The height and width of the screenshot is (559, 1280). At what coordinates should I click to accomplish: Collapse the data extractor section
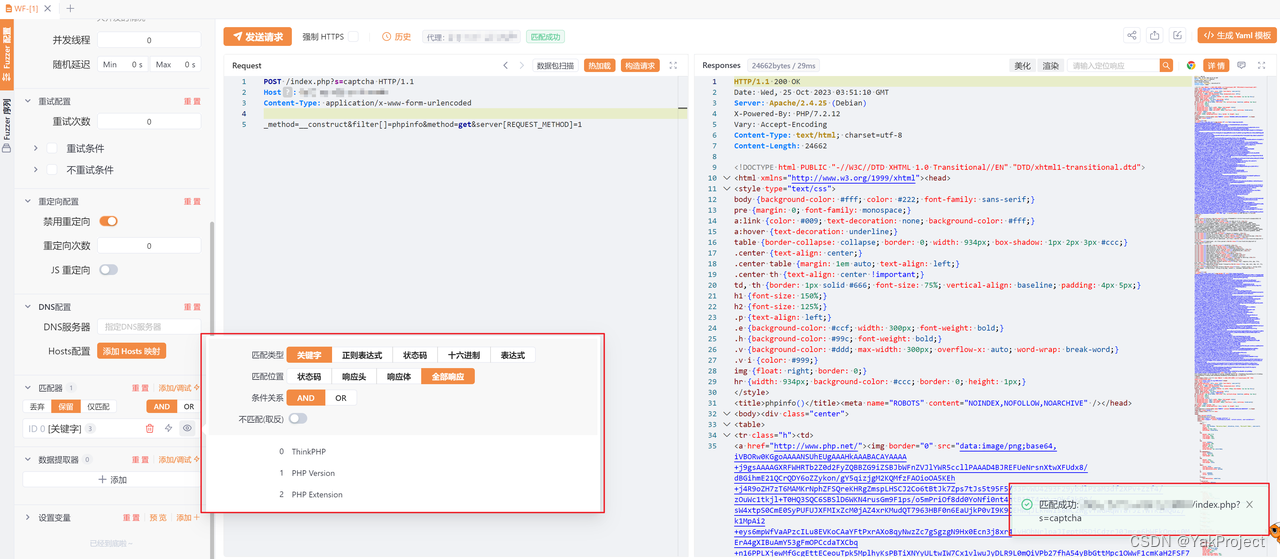(27, 459)
